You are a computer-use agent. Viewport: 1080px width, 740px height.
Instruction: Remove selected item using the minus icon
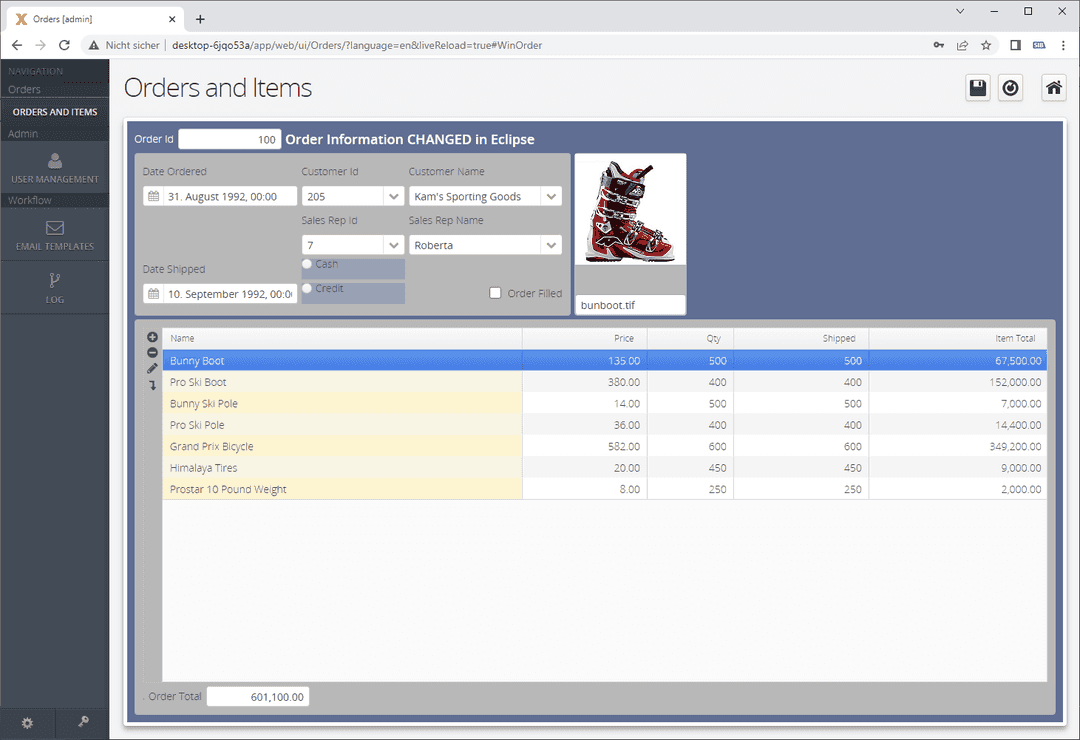point(151,352)
